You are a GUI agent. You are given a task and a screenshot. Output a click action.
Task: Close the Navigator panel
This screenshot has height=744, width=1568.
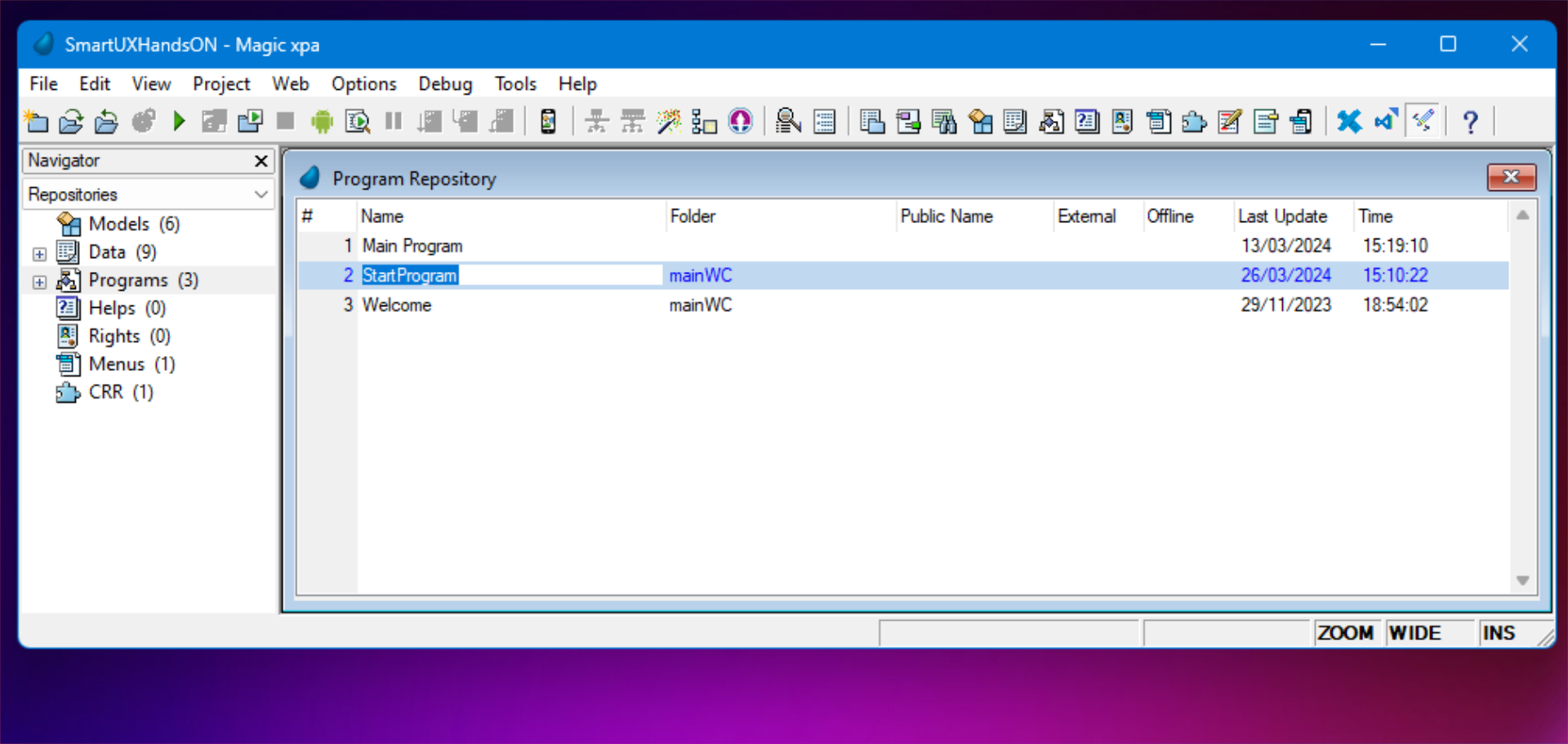(x=261, y=161)
